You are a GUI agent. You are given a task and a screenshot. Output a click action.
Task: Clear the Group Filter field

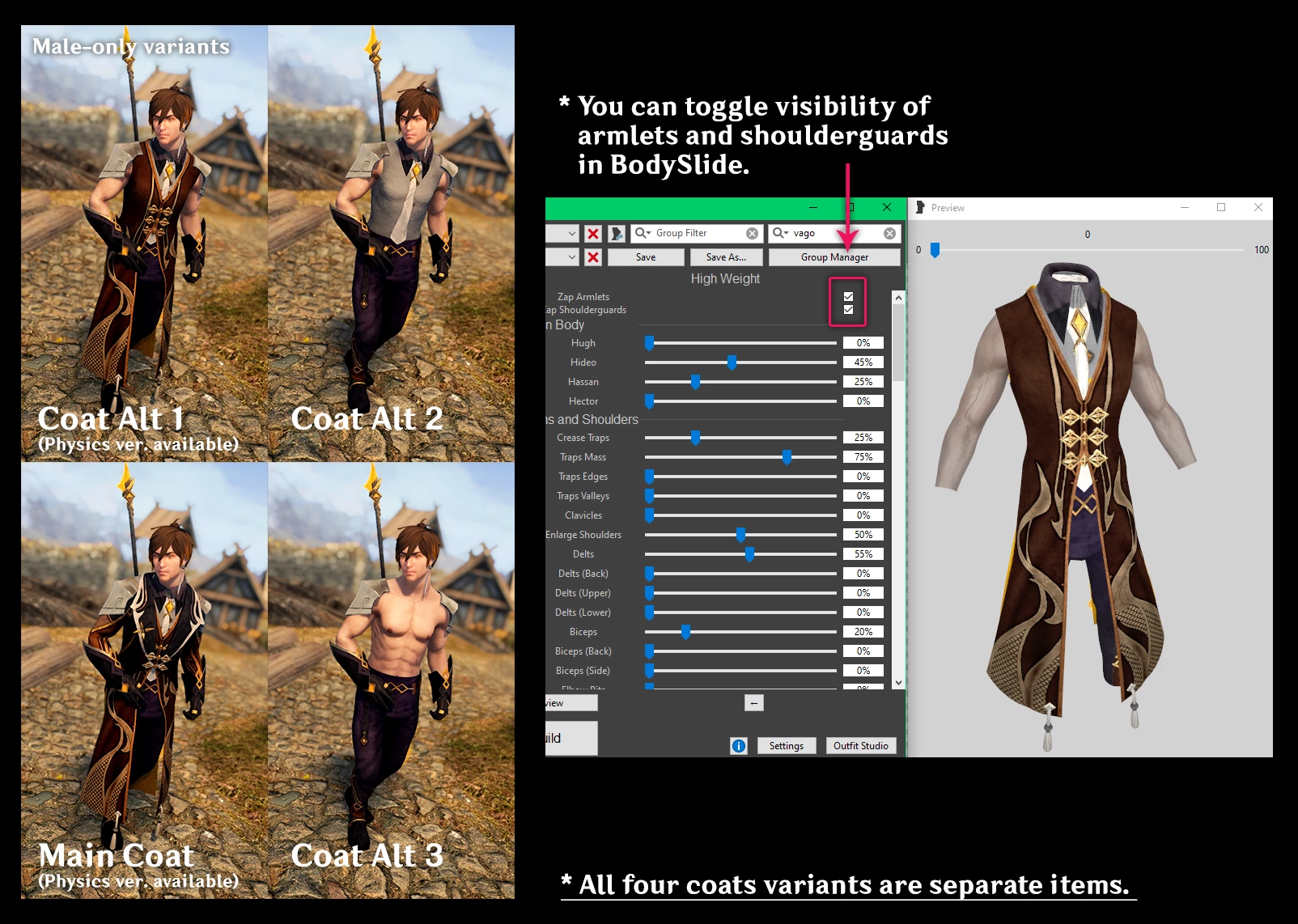tap(753, 233)
